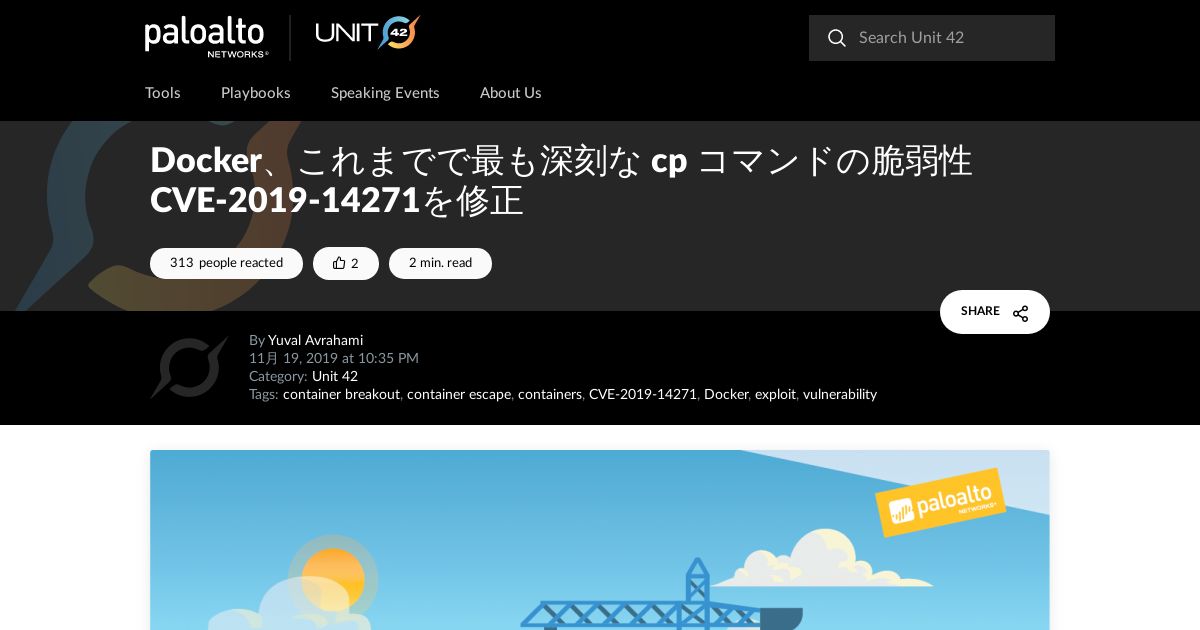Open the exploit tag
This screenshot has width=1200, height=630.
tap(775, 395)
